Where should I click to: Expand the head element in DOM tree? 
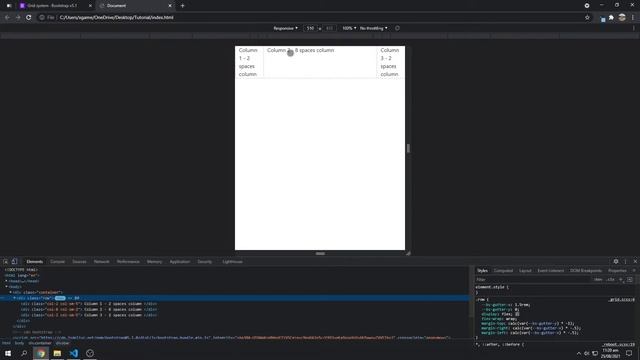7,281
